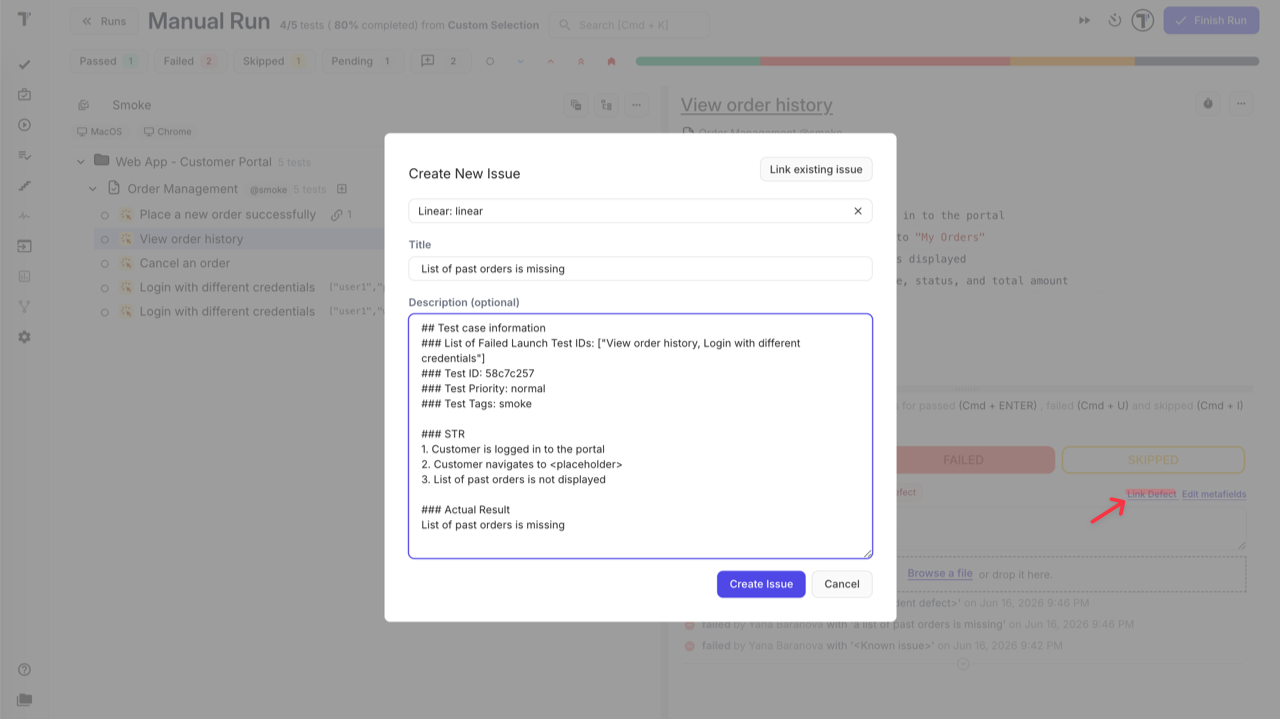
Task: Open the help question mark icon
Action: [24, 670]
